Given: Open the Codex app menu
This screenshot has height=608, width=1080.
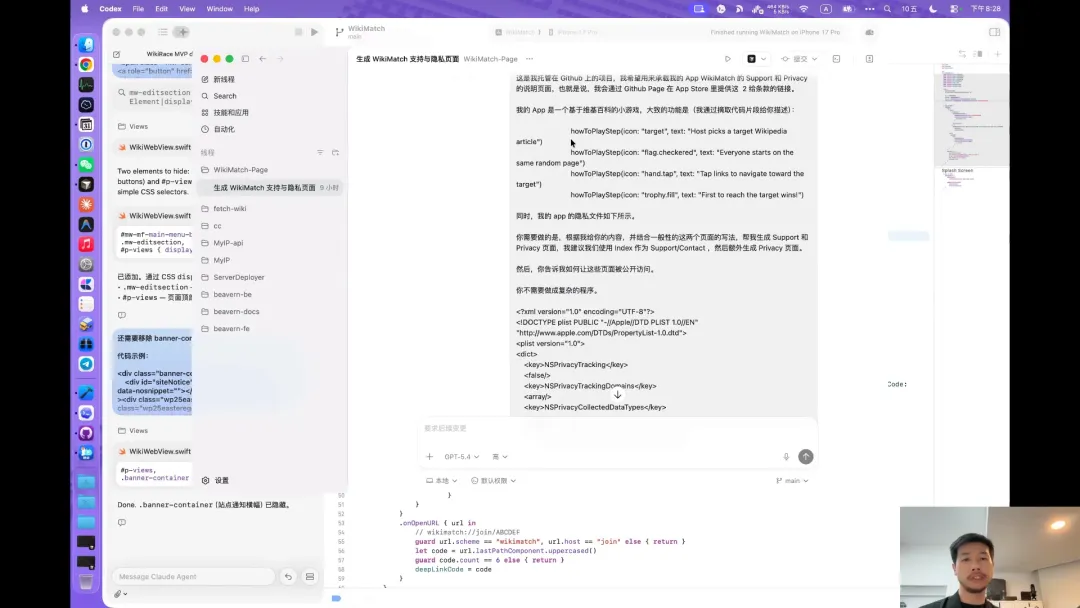Looking at the screenshot, I should point(110,9).
